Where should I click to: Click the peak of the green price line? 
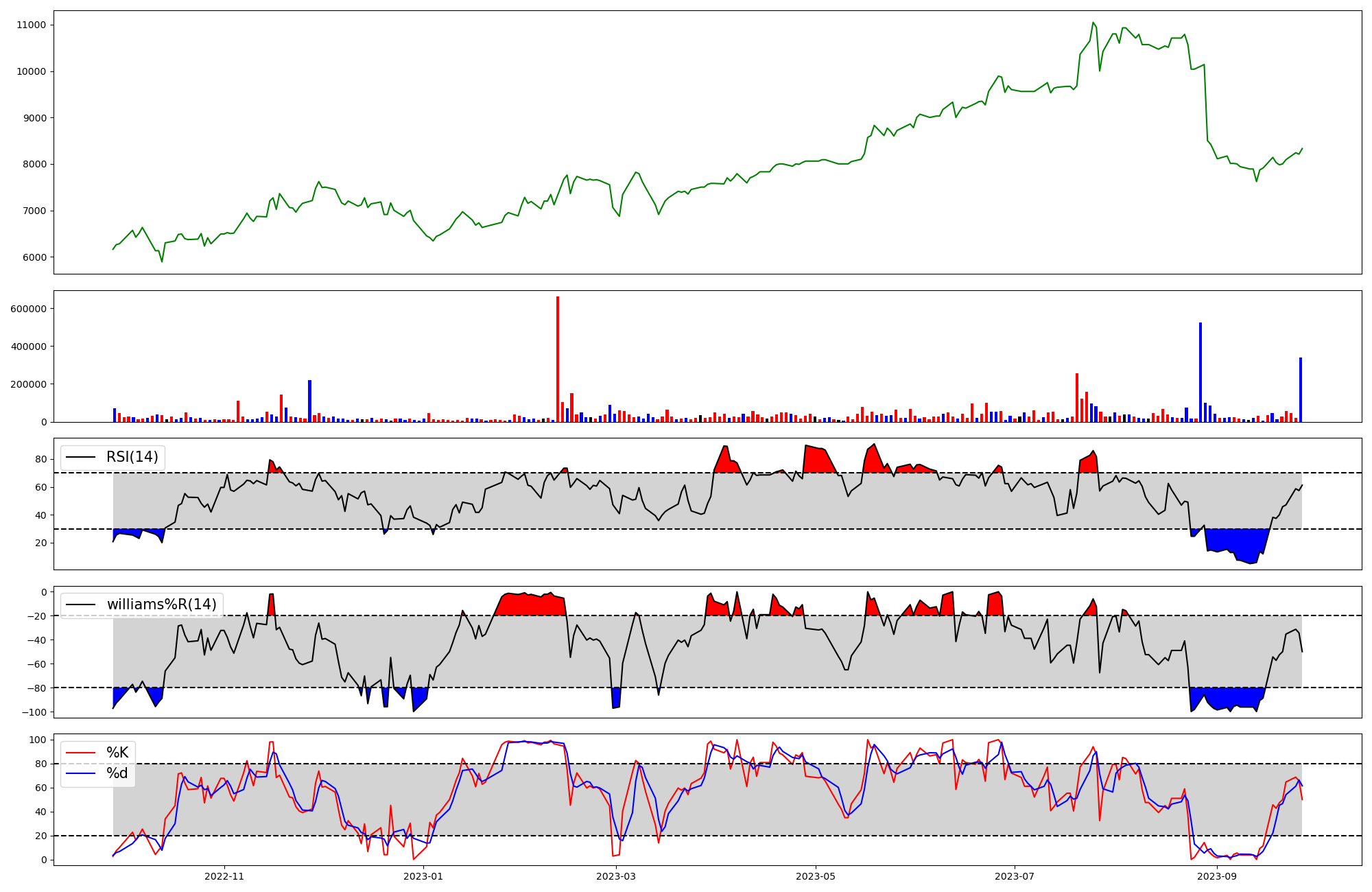[1093, 23]
